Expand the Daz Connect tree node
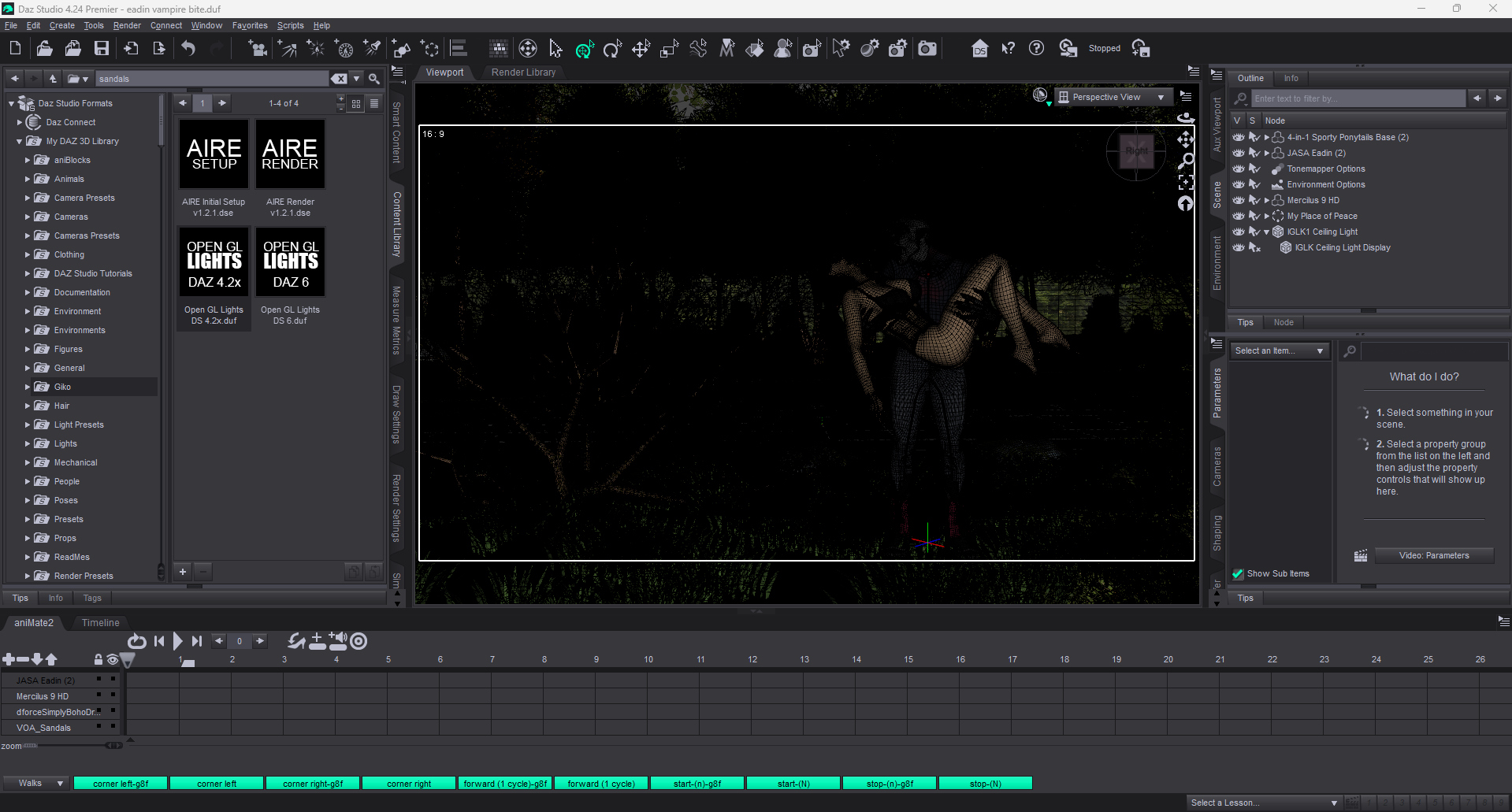Viewport: 1512px width, 812px height. tap(20, 122)
